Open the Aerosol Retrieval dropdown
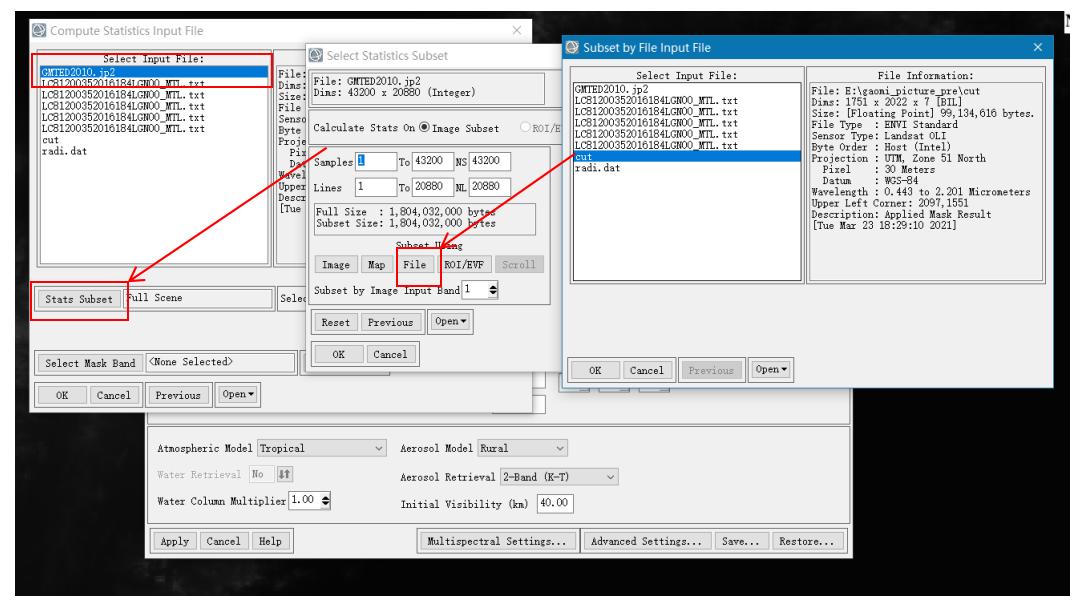The image size is (1079, 605). 559,476
